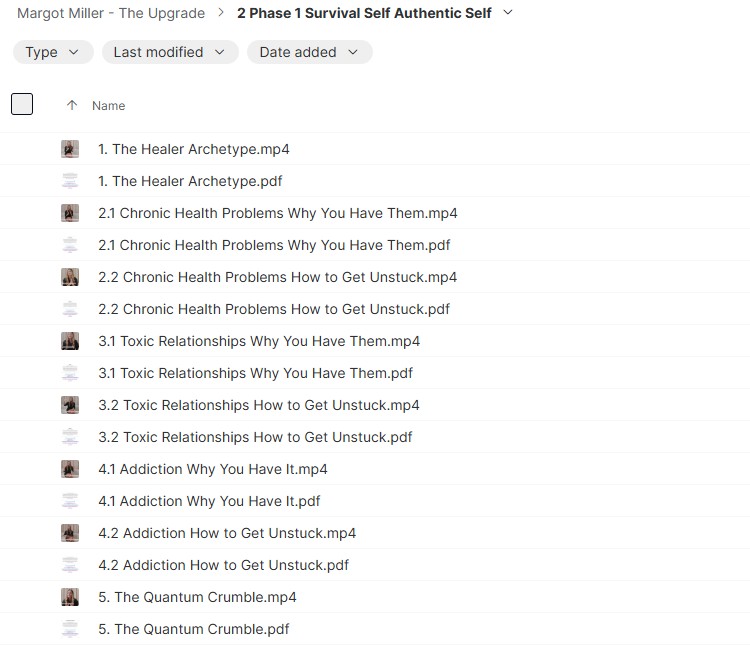
Task: Click the 5. The Quantum Crumble mp4 thumbnail
Action: [x=70, y=597]
